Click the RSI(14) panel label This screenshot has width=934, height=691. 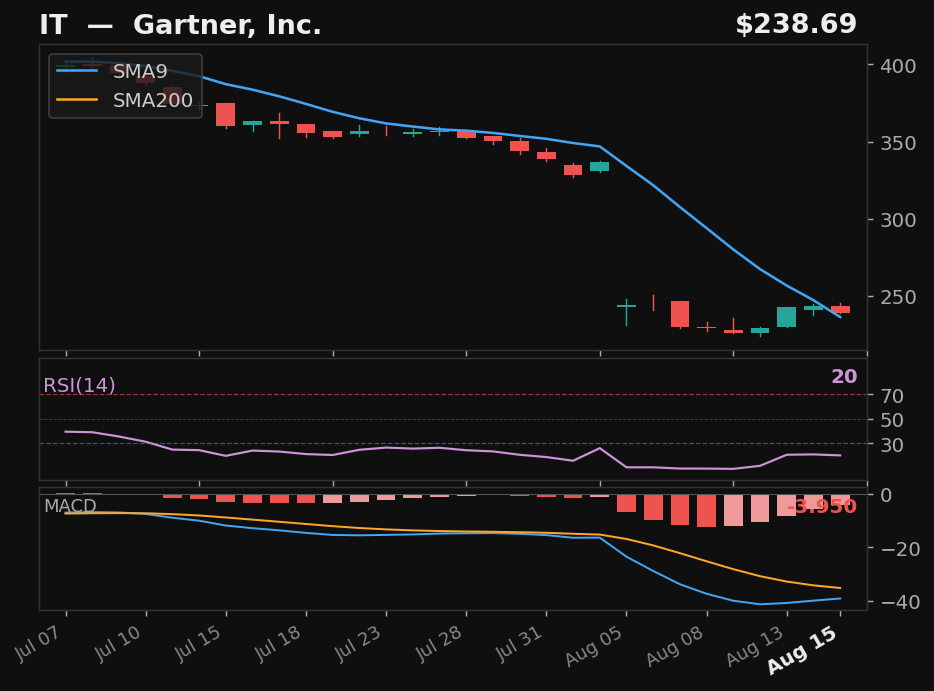pos(79,385)
